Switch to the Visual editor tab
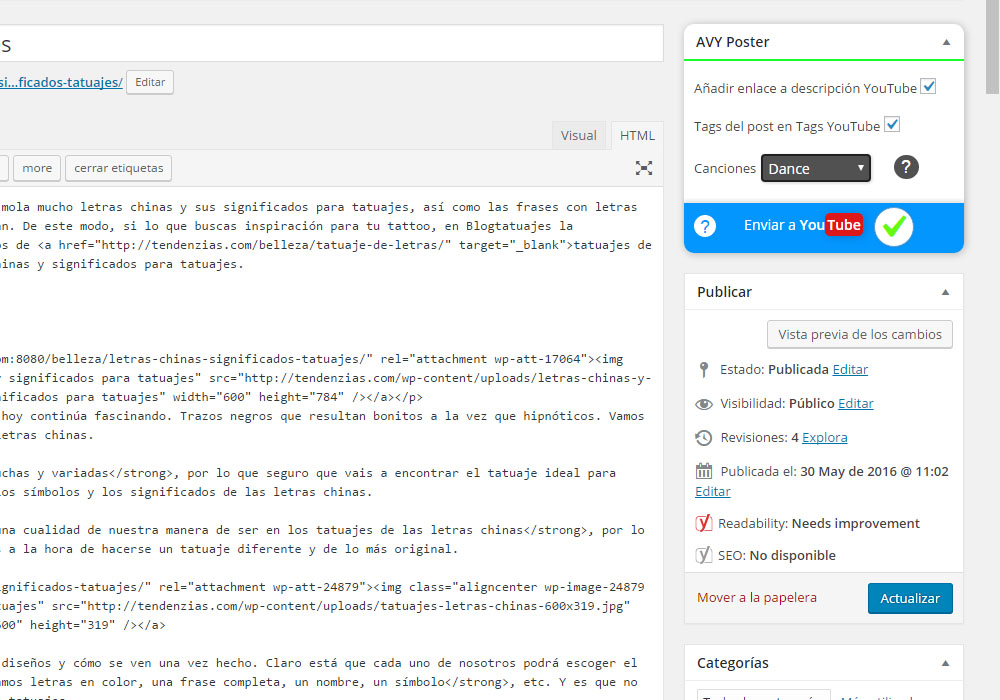The width and height of the screenshot is (1000, 700). [x=578, y=136]
